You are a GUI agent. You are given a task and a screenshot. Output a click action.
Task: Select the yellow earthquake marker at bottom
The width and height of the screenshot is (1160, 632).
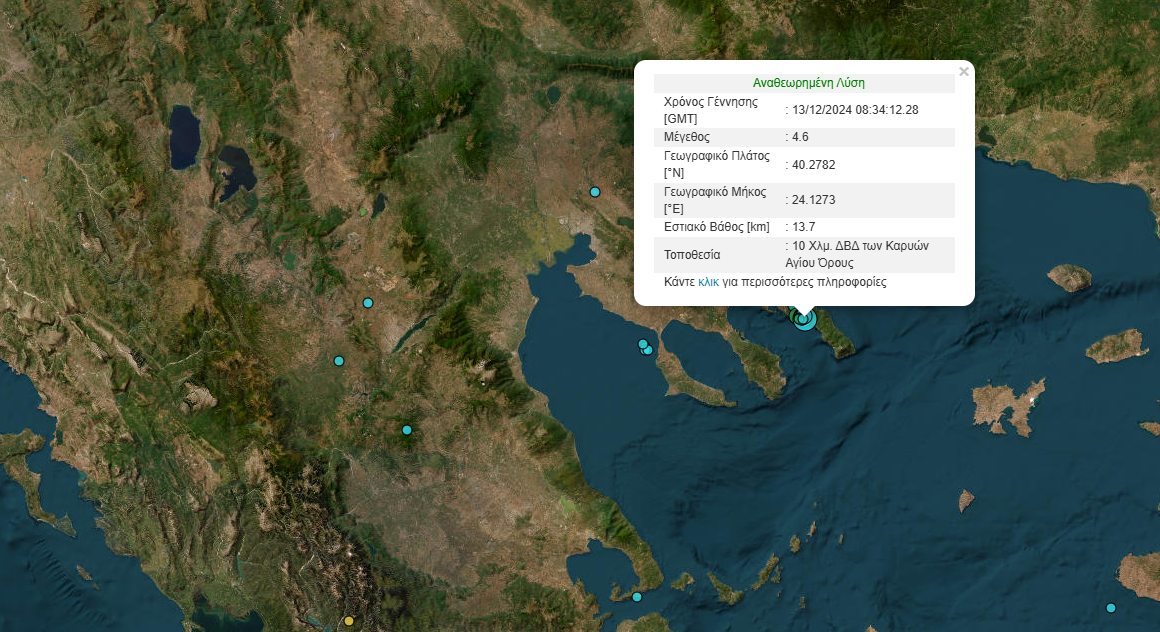[349, 621]
